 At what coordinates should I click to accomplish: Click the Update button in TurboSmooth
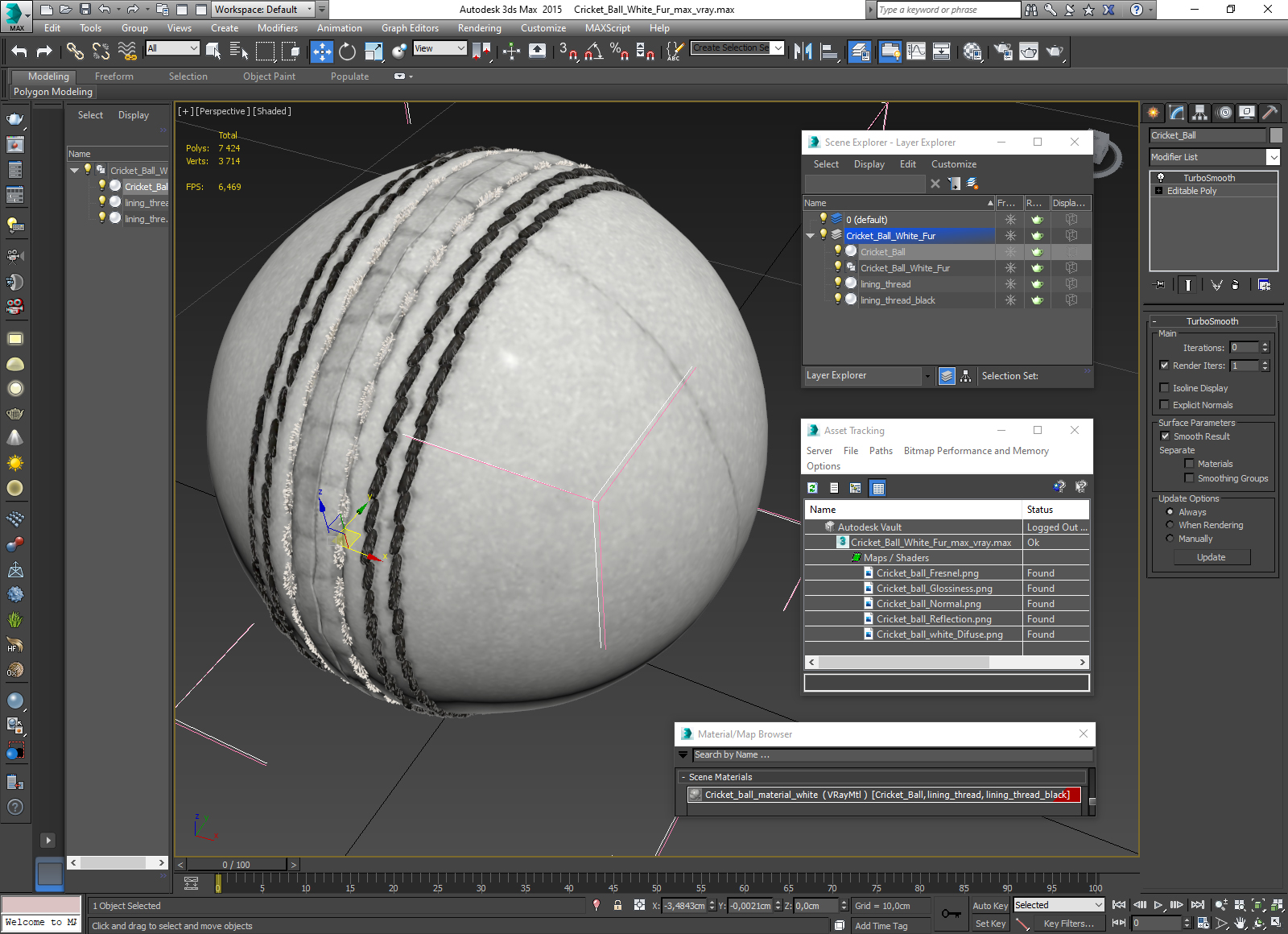(x=1212, y=557)
